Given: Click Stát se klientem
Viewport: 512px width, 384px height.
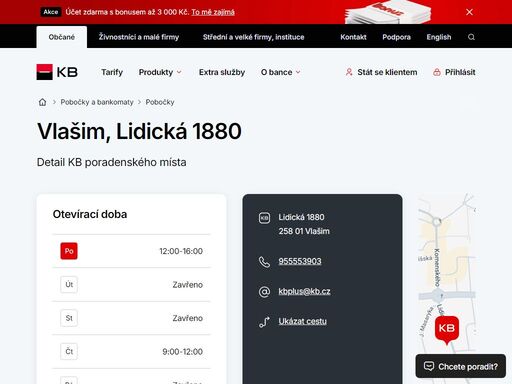Looking at the screenshot, I should 381,72.
